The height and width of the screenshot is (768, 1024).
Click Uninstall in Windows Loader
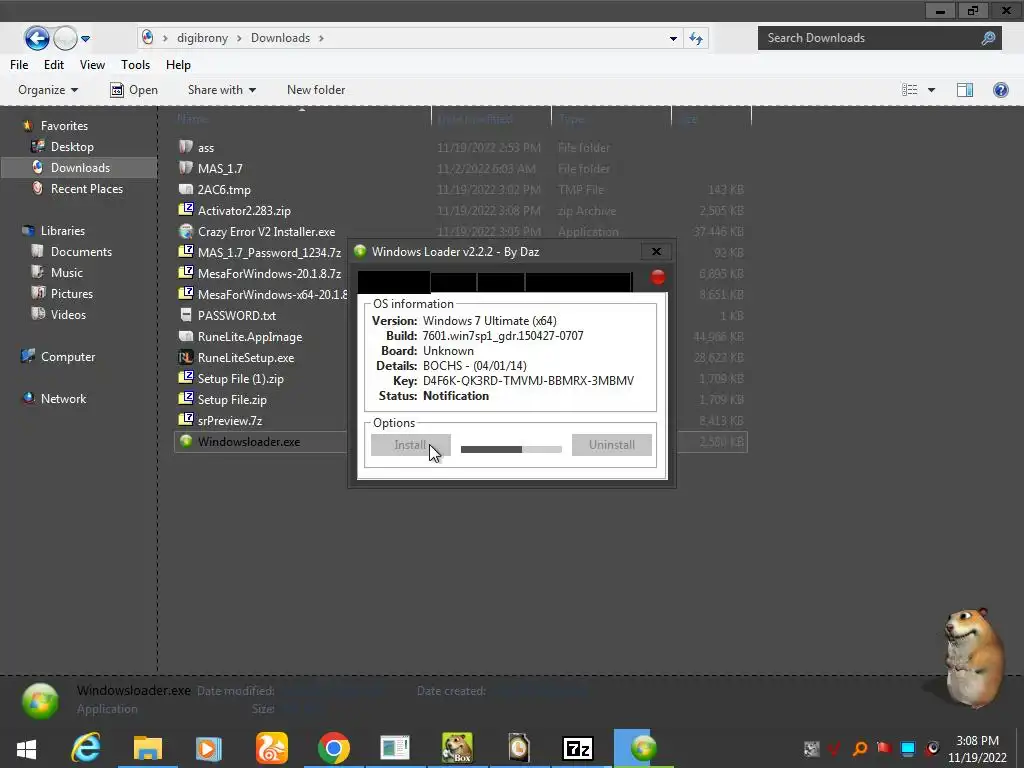(612, 445)
